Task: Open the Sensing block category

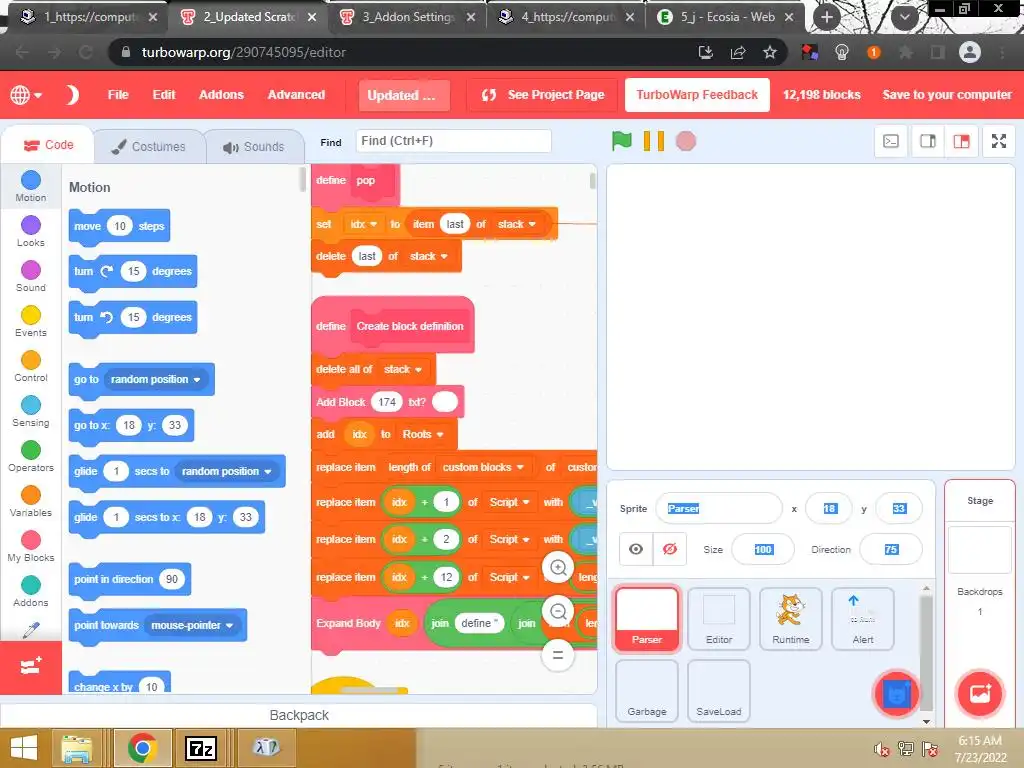Action: tap(31, 411)
